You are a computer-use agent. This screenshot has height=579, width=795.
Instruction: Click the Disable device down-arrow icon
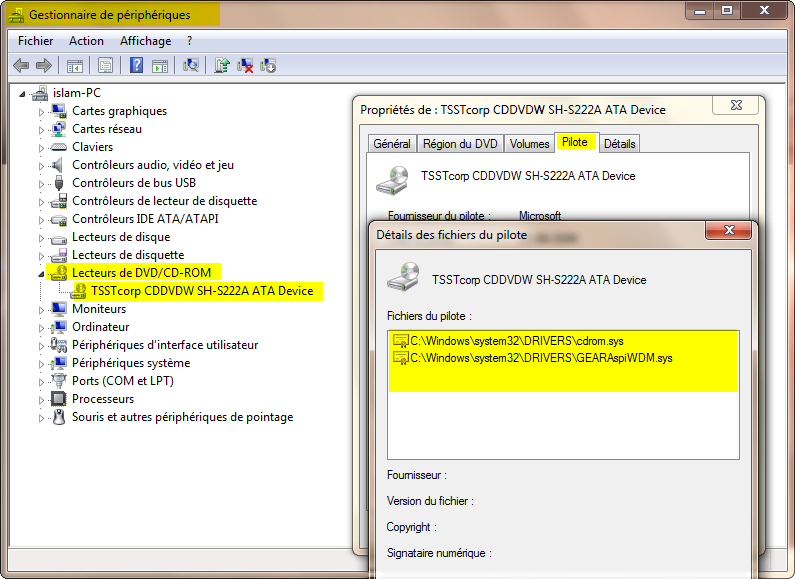pyautogui.click(x=268, y=66)
